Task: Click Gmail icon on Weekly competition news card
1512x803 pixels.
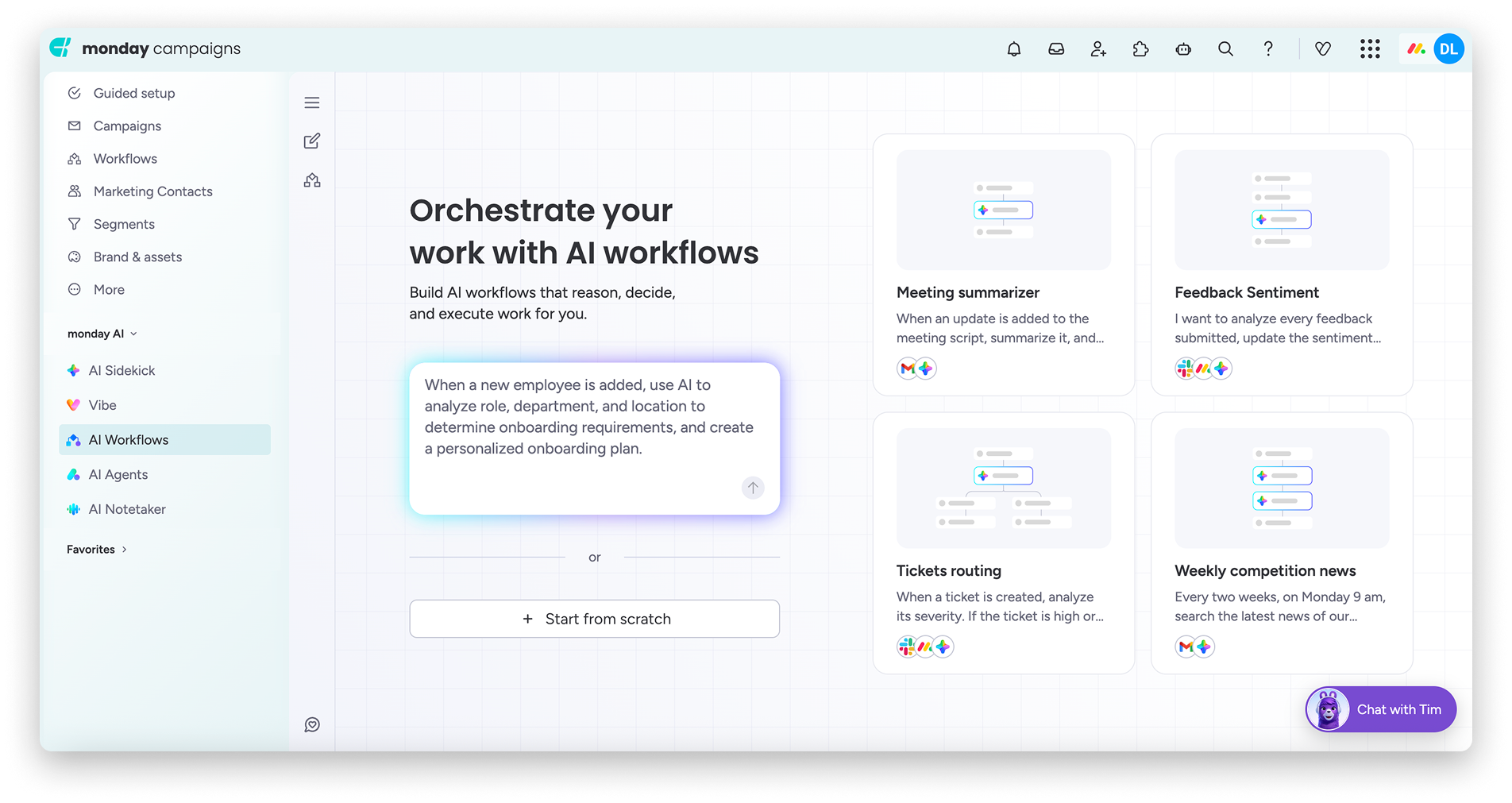Action: point(1186,647)
